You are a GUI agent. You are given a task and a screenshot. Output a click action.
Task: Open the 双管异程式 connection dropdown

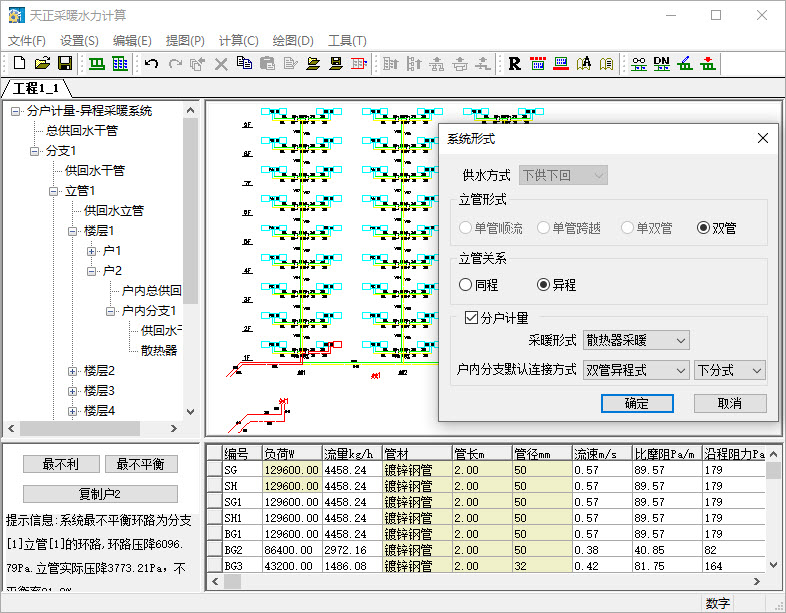click(636, 370)
